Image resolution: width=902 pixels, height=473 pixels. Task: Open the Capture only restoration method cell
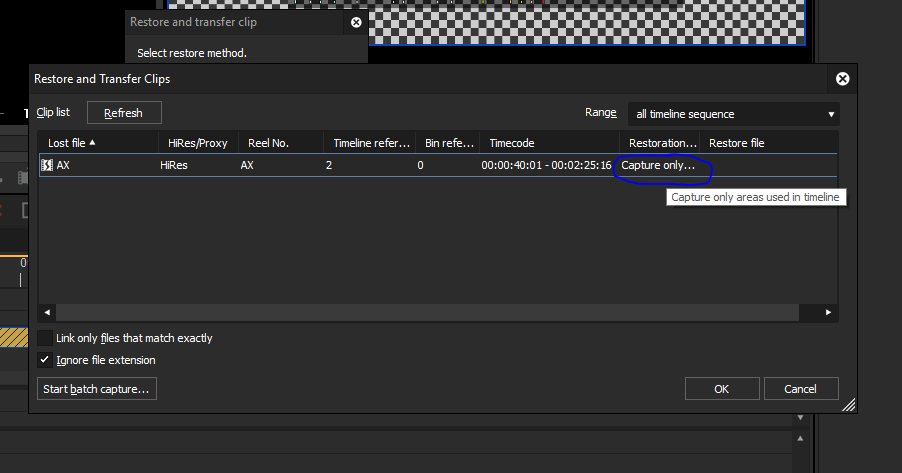tap(659, 165)
